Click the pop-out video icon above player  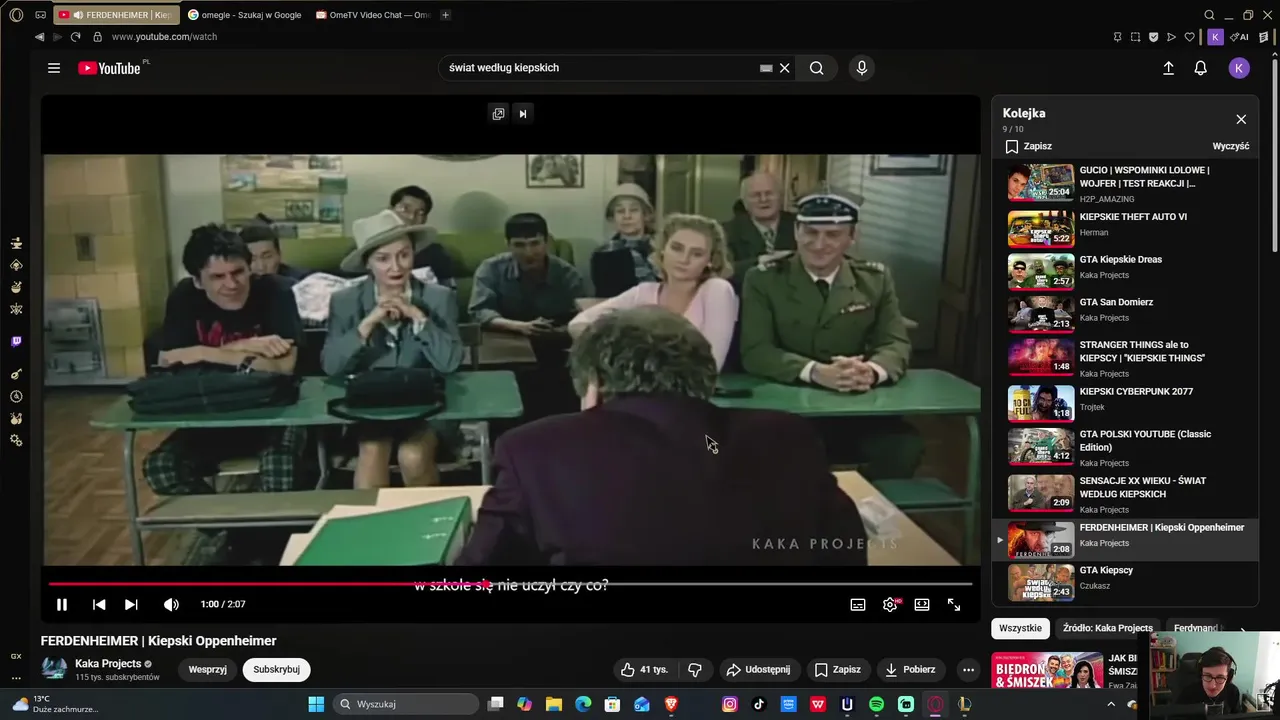[x=498, y=114]
